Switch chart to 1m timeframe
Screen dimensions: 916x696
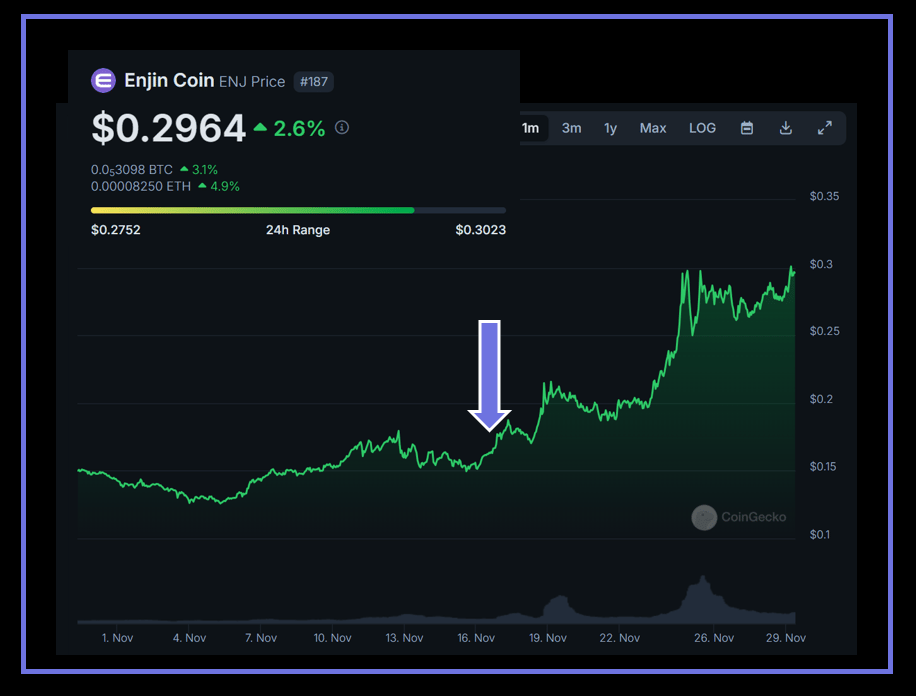tap(532, 128)
